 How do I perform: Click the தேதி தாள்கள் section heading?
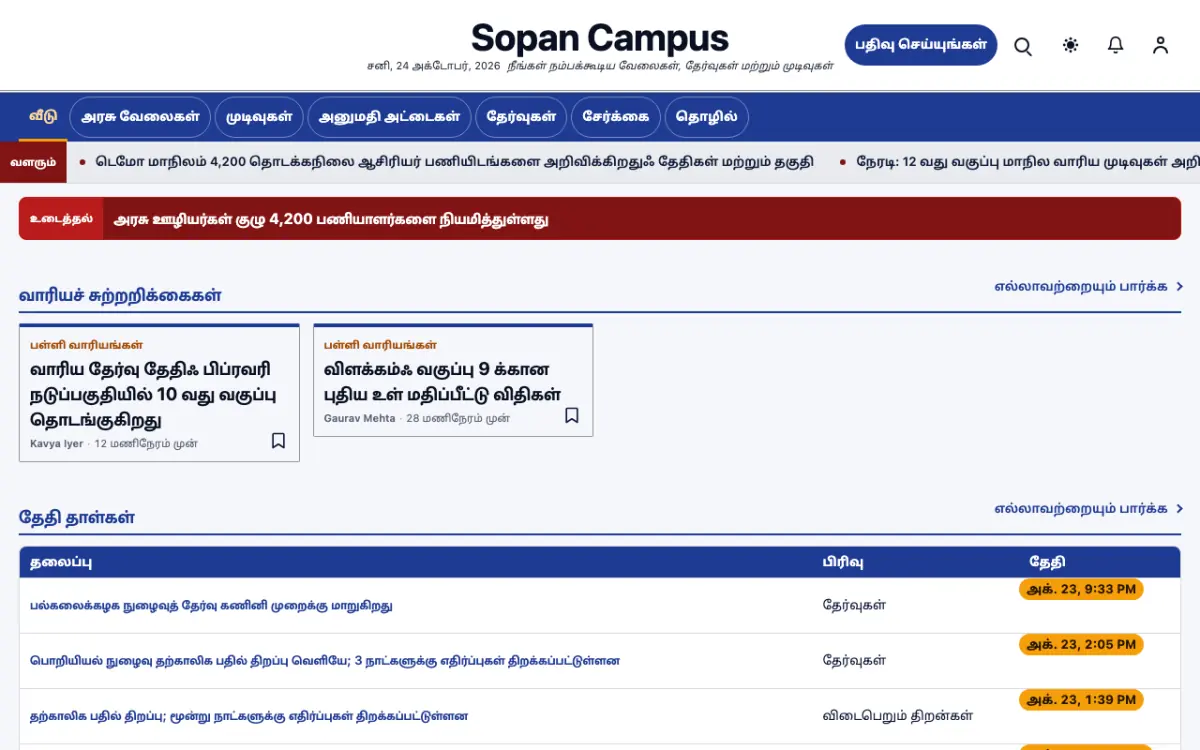point(77,517)
